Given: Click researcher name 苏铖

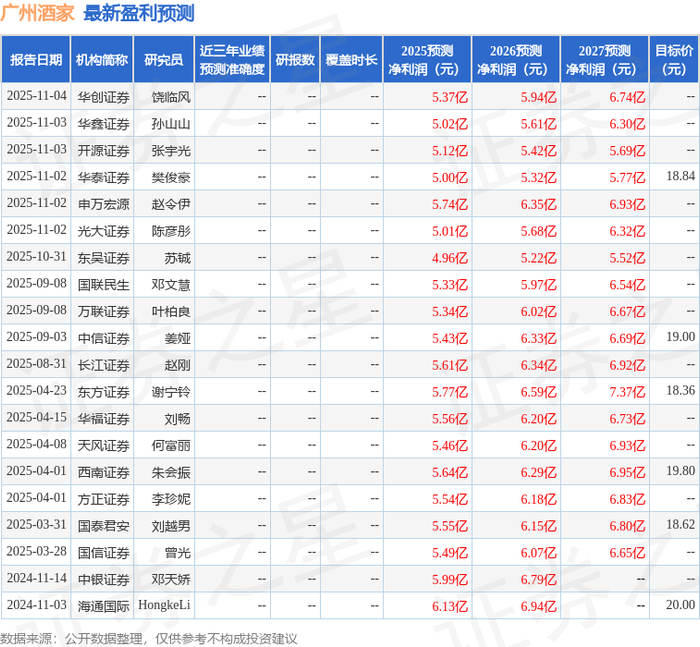Looking at the screenshot, I should point(178,258).
